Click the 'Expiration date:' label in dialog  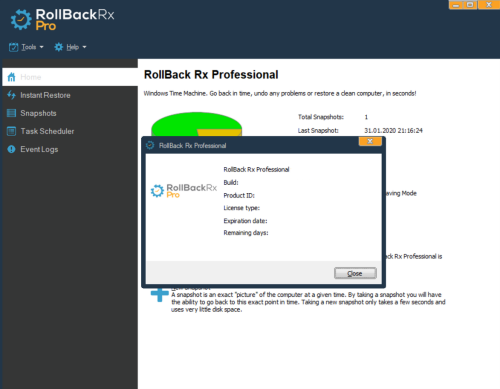[x=245, y=221]
